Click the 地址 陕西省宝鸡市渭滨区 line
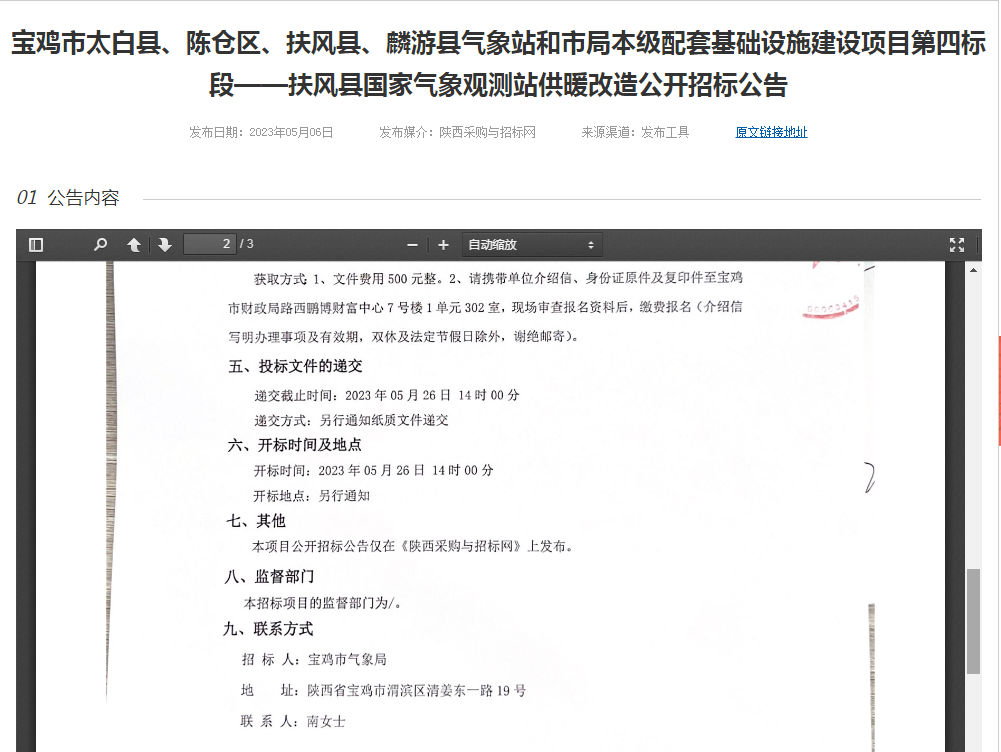This screenshot has height=752, width=1001. pos(383,691)
